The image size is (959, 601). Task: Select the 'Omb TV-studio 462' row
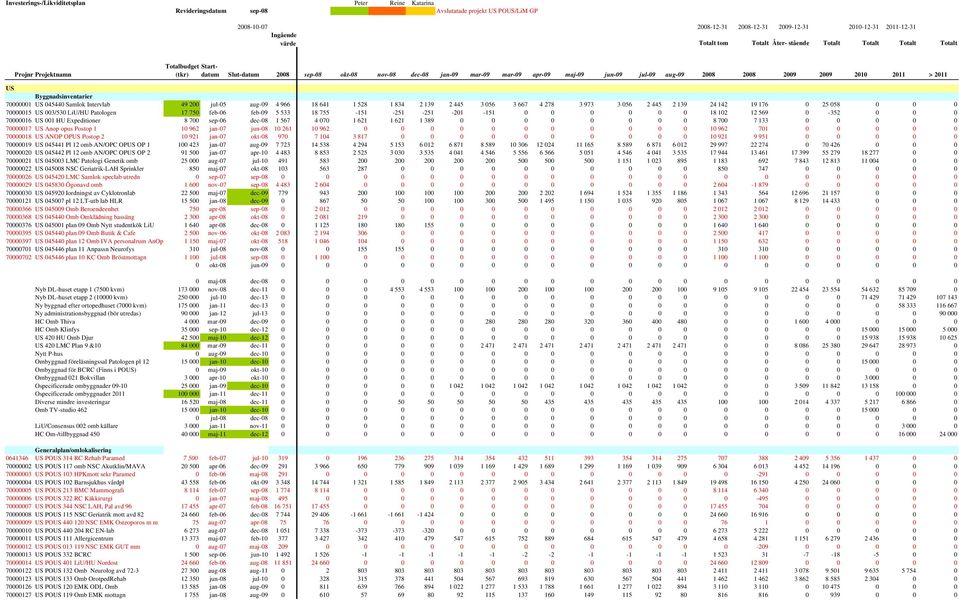(61, 410)
